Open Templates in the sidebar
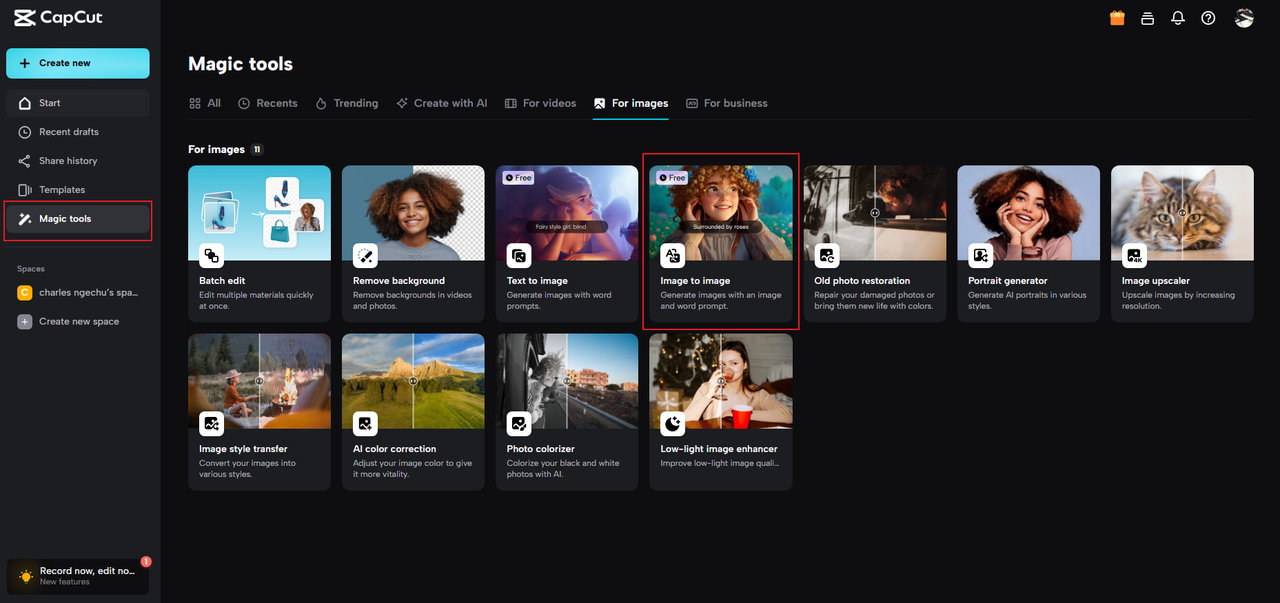 78,190
